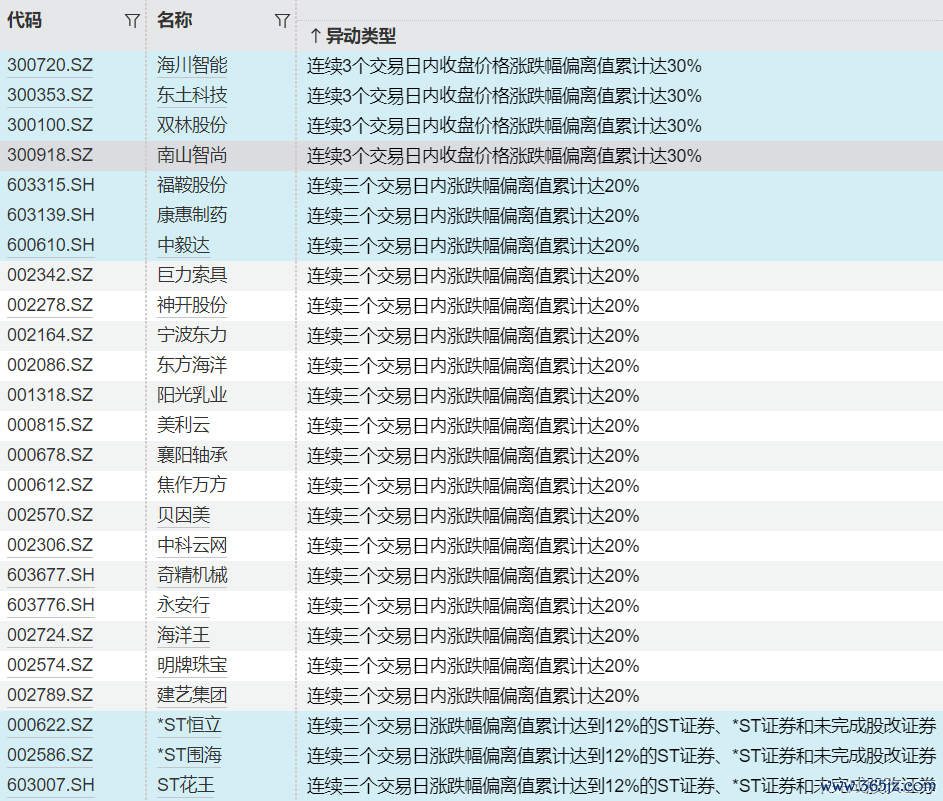Viewport: 943px width, 801px height.
Task: Open stock name 中毅达
Action: 183,245
